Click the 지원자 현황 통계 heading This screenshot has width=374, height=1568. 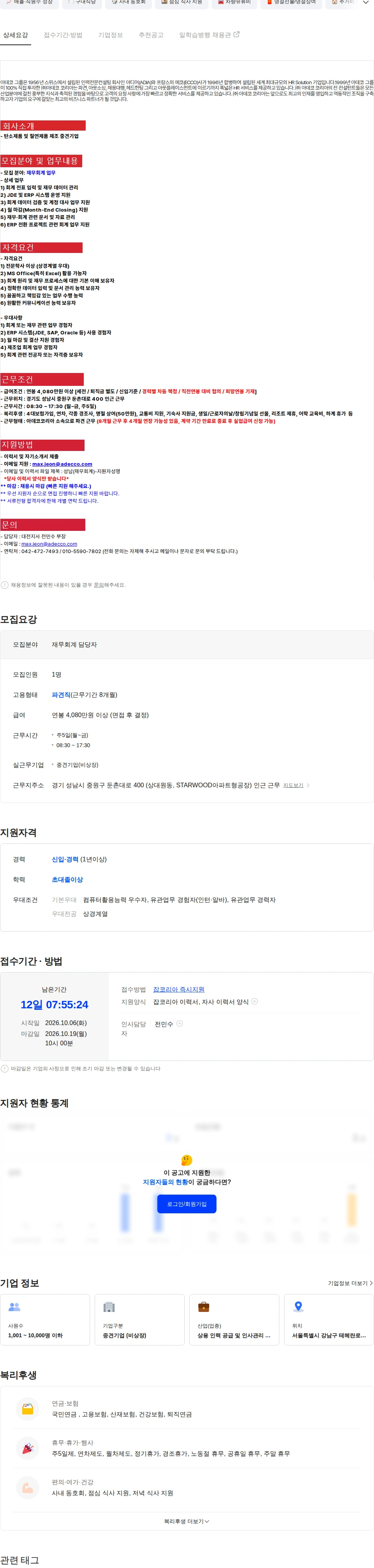point(34,1103)
